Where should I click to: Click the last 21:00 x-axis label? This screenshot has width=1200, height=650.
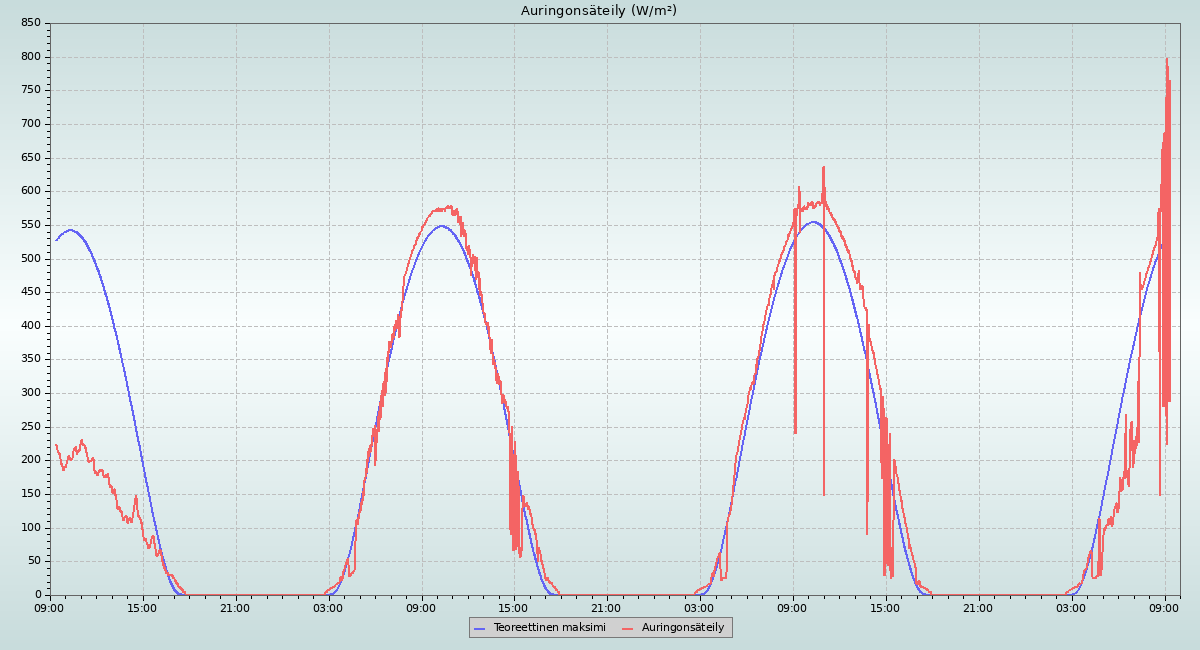979,607
